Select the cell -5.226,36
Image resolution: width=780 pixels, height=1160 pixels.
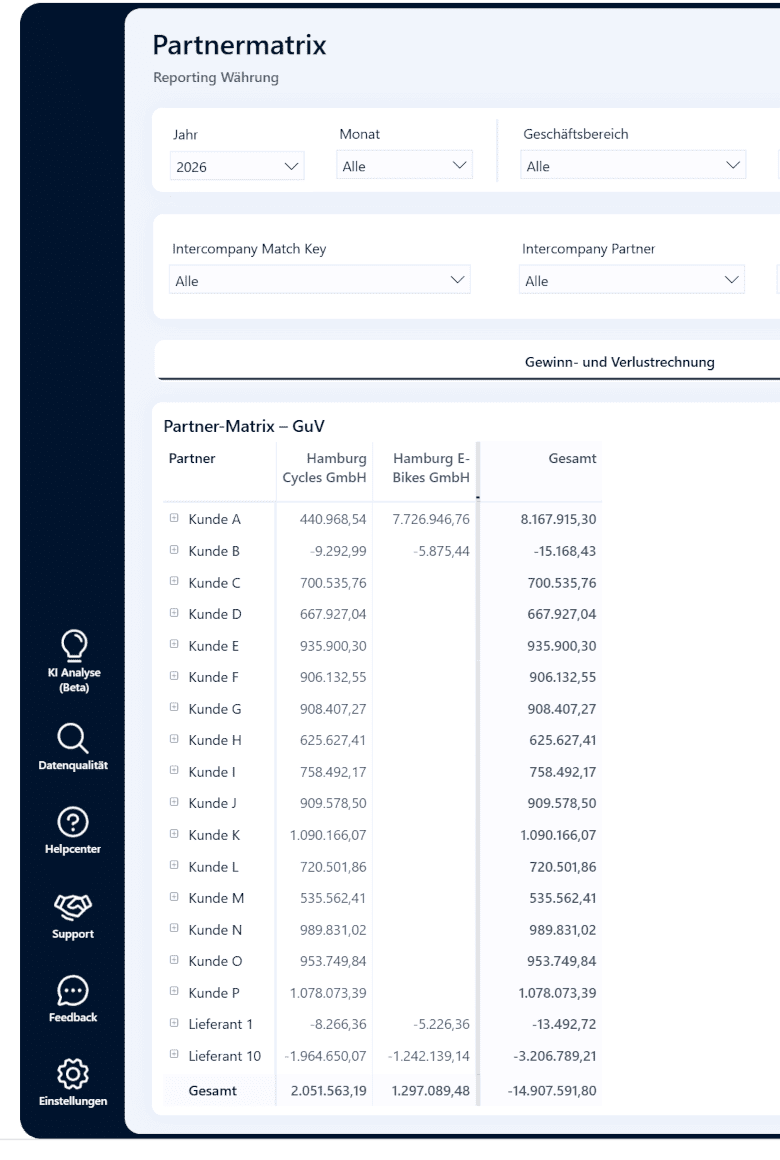442,1025
